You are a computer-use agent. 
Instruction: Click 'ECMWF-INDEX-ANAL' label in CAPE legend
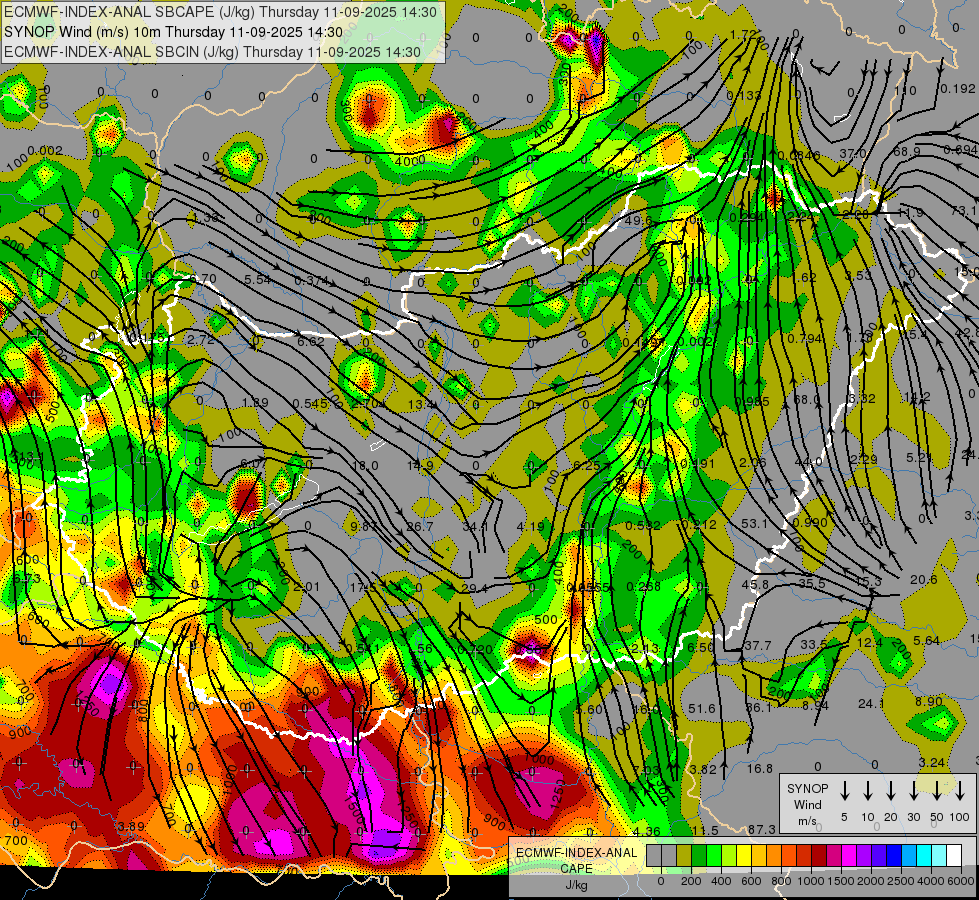coord(576,853)
